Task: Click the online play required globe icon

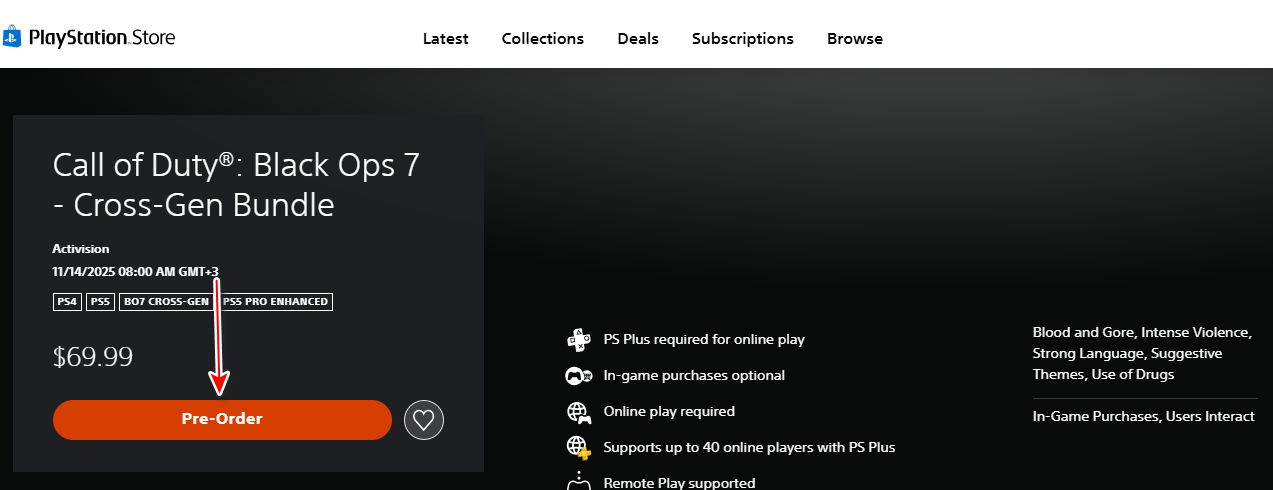Action: [578, 412]
